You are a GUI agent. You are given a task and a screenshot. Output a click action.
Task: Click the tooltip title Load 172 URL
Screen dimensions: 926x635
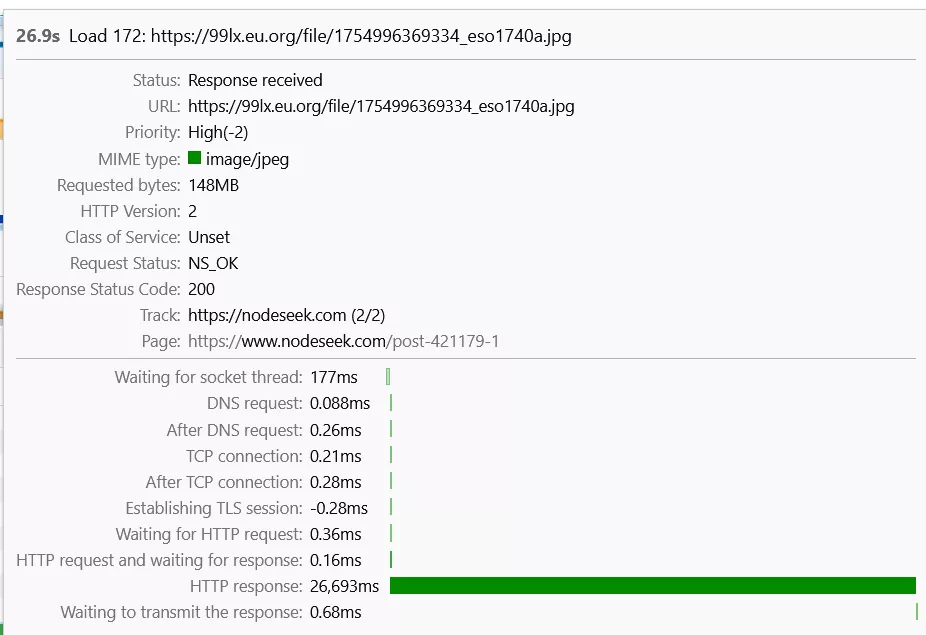pos(320,36)
